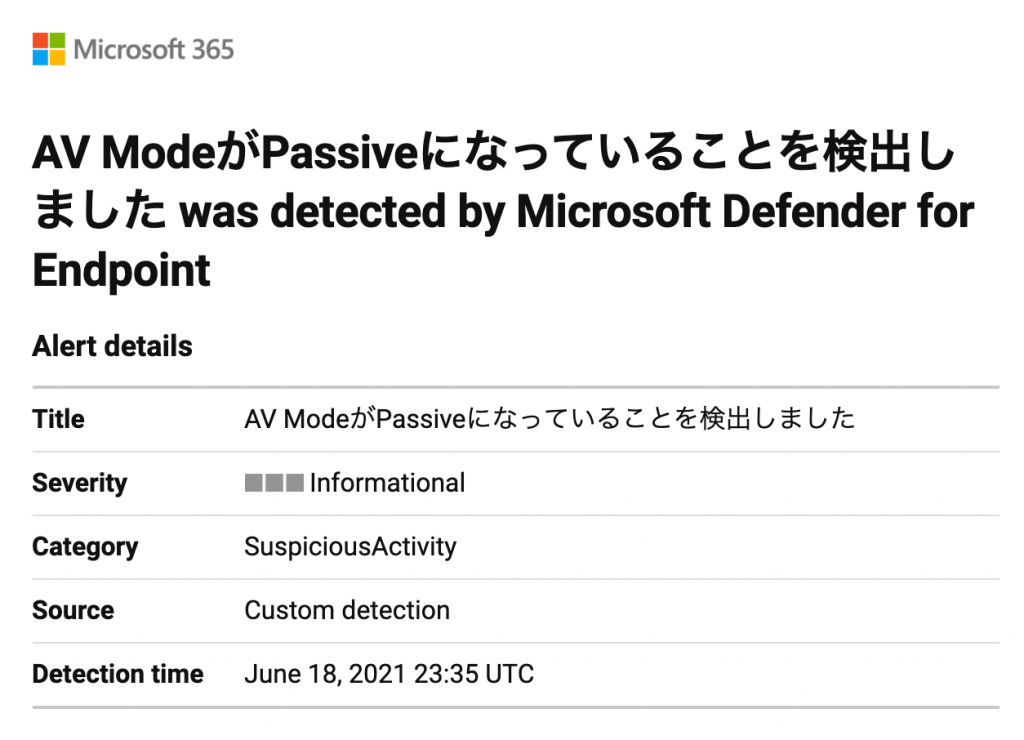Image resolution: width=1024 pixels, height=740 pixels.
Task: Click the word Endpoint in headline
Action: 121,270
